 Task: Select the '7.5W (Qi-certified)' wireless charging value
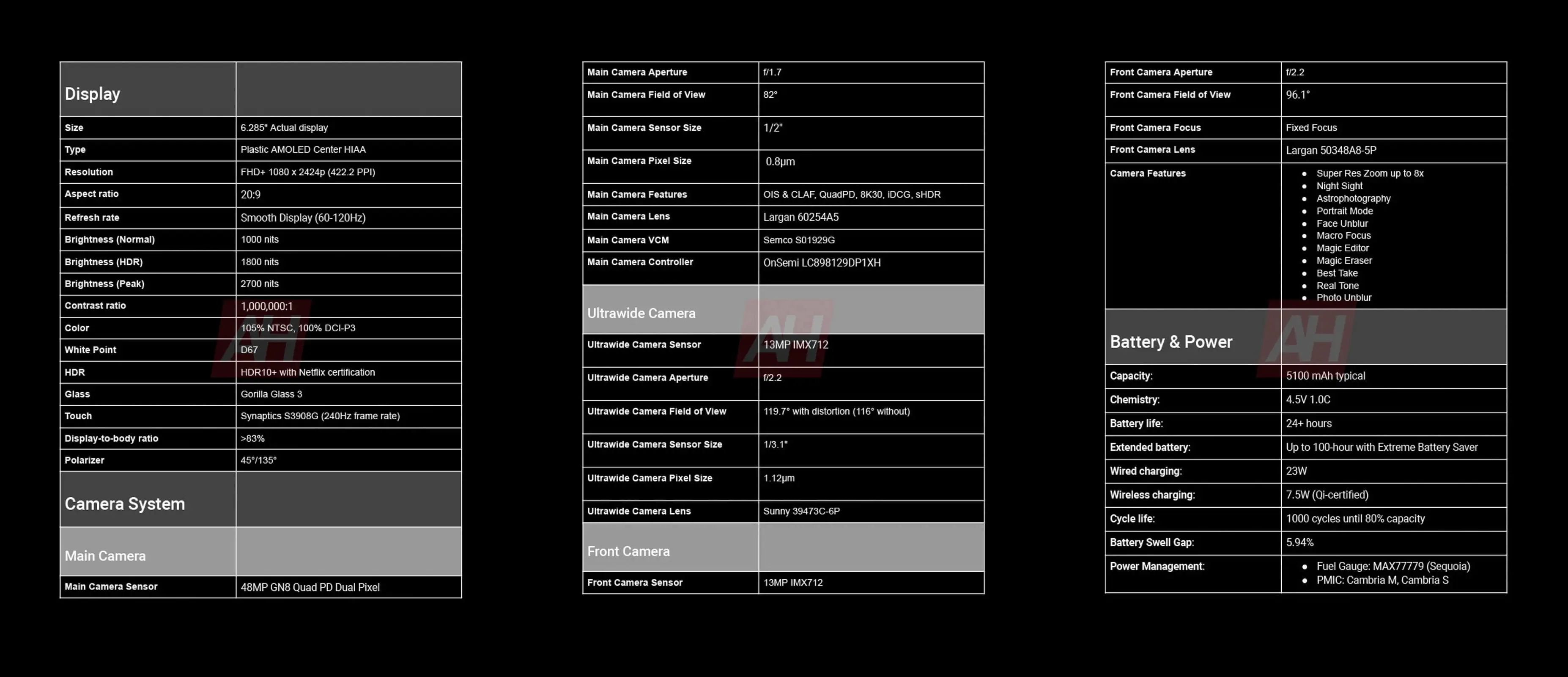(x=1327, y=495)
